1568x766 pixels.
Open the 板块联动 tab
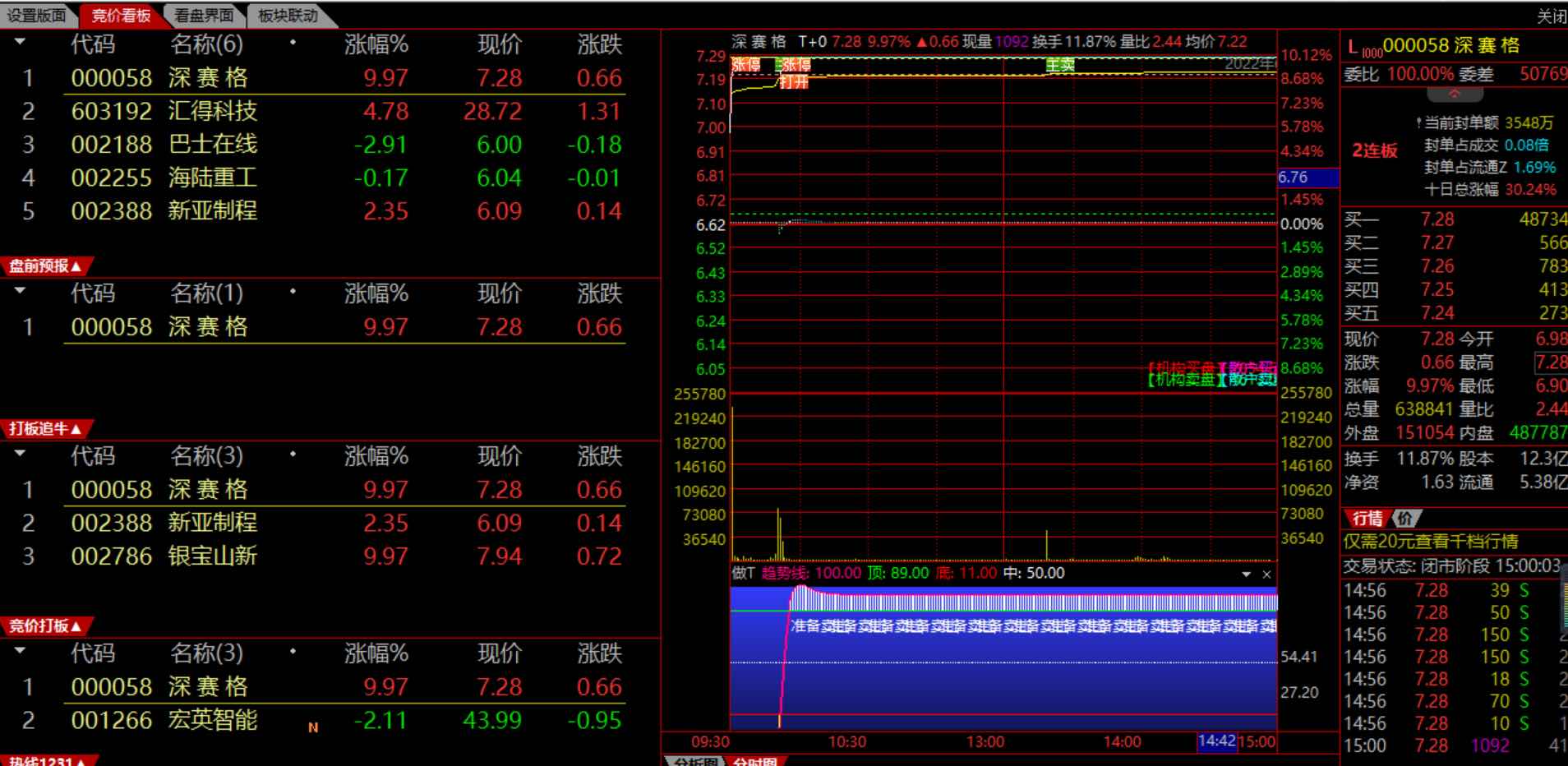point(287,15)
